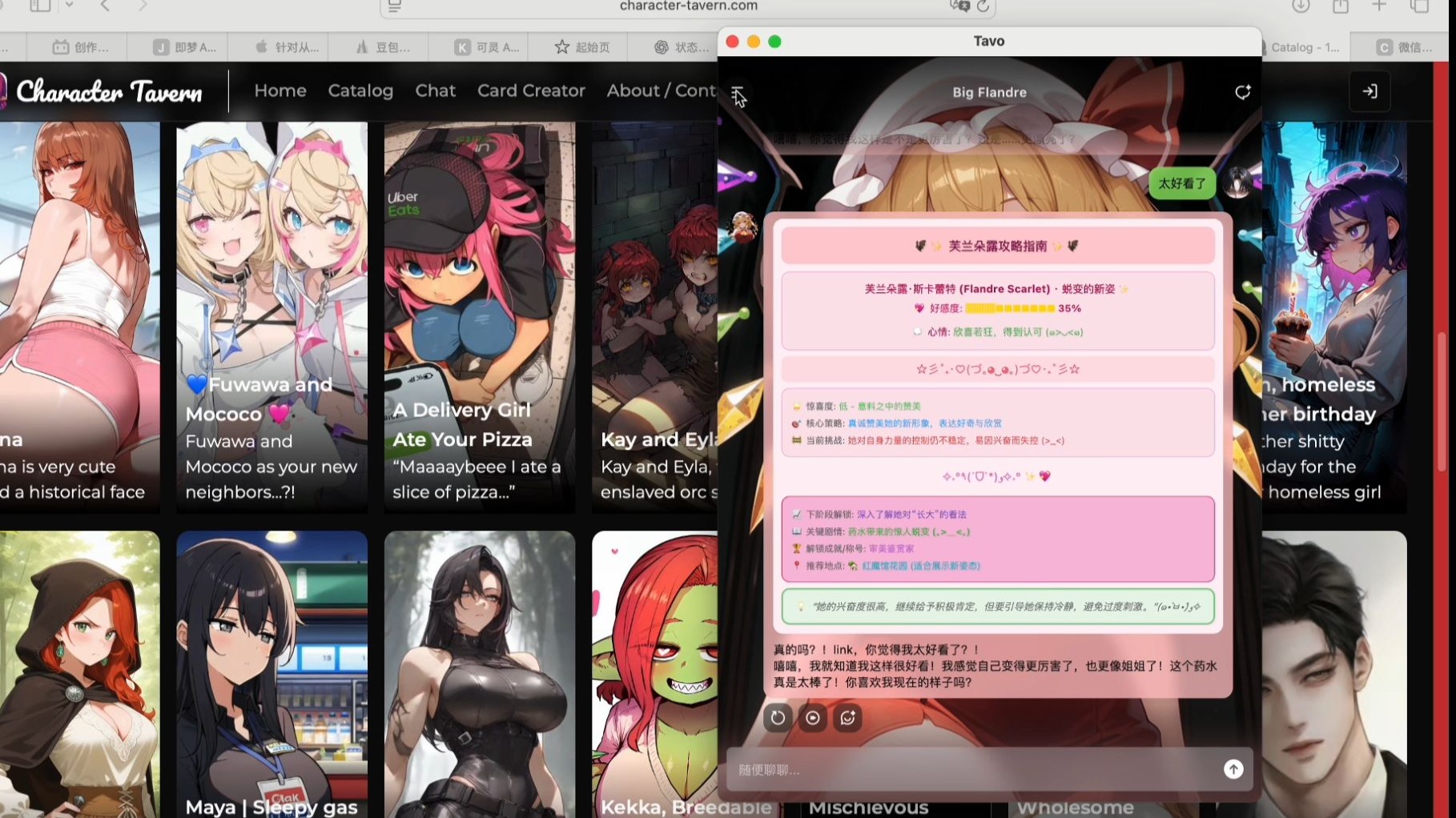Open the homeless girl birthday card
The width and height of the screenshot is (1456, 818).
1334,317
